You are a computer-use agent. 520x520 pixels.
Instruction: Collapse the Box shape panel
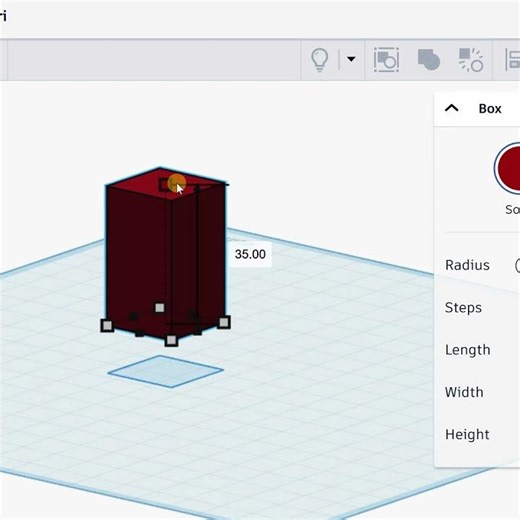(x=452, y=108)
